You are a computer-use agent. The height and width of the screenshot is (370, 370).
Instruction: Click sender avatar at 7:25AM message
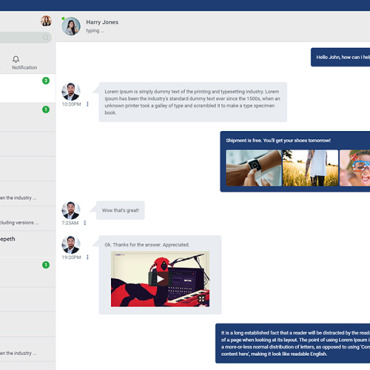click(x=71, y=210)
